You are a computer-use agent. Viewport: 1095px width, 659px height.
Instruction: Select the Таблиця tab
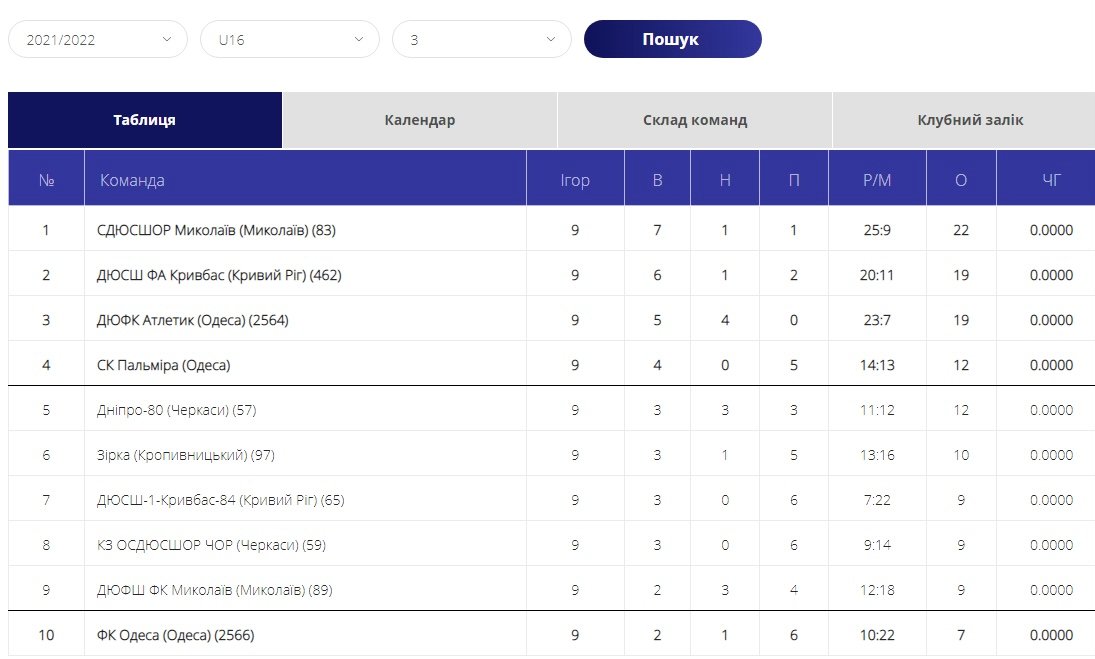[x=145, y=120]
